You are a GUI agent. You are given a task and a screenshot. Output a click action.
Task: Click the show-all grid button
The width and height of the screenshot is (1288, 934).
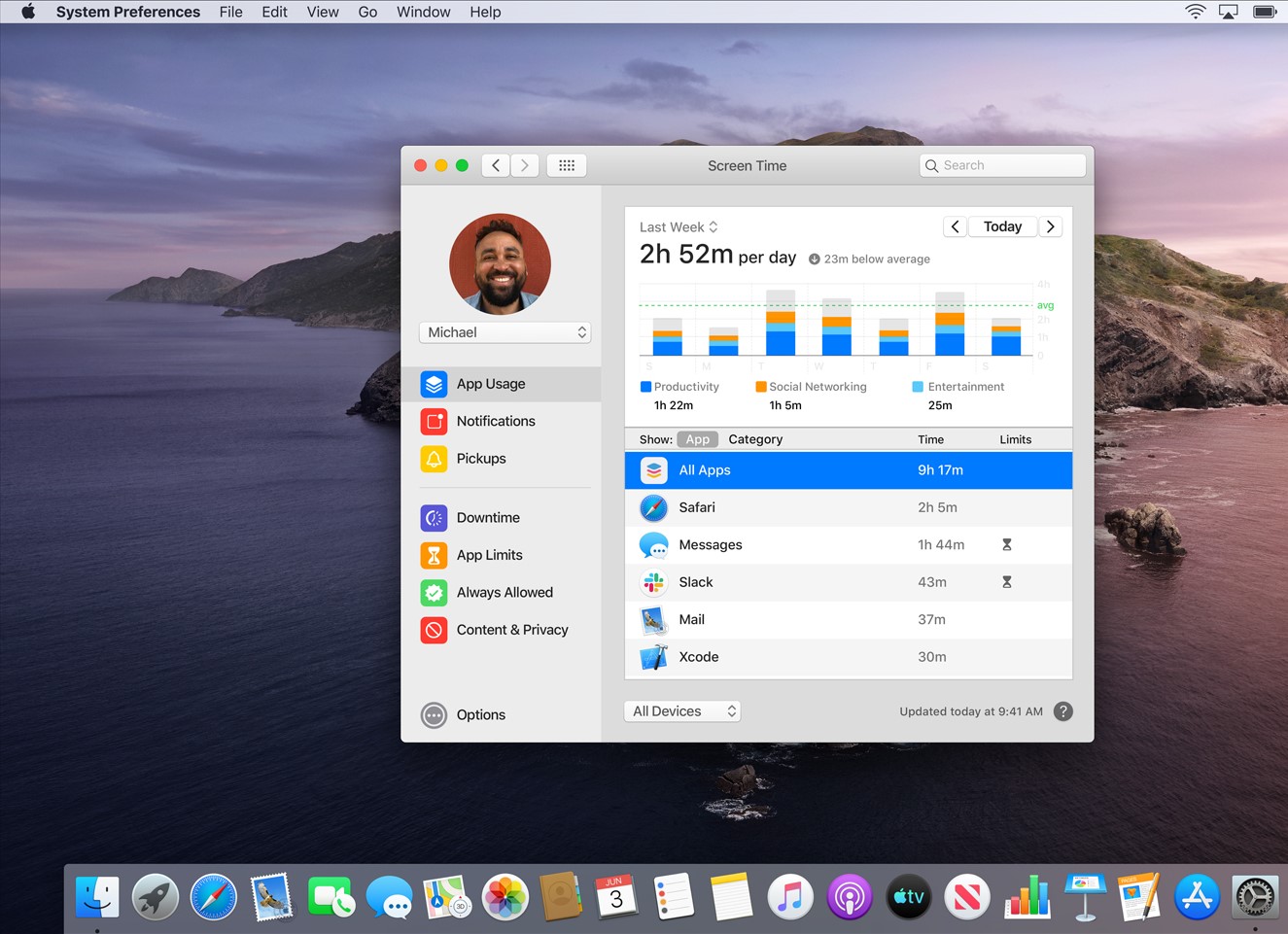click(567, 165)
